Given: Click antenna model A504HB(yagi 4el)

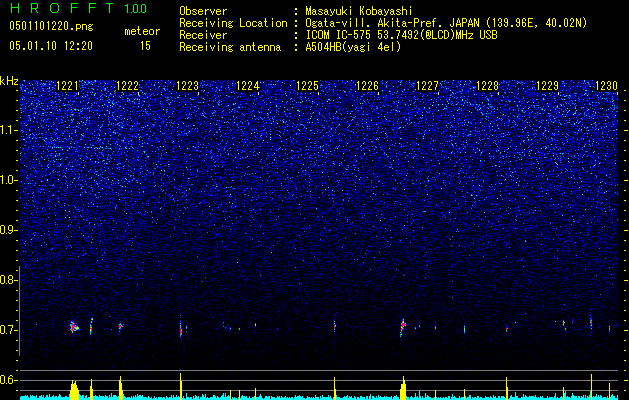Looking at the screenshot, I should [353, 47].
